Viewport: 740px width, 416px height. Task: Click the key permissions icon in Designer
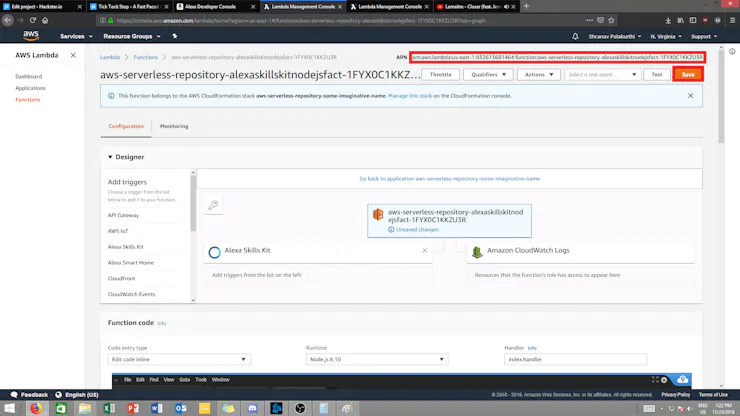[x=213, y=205]
